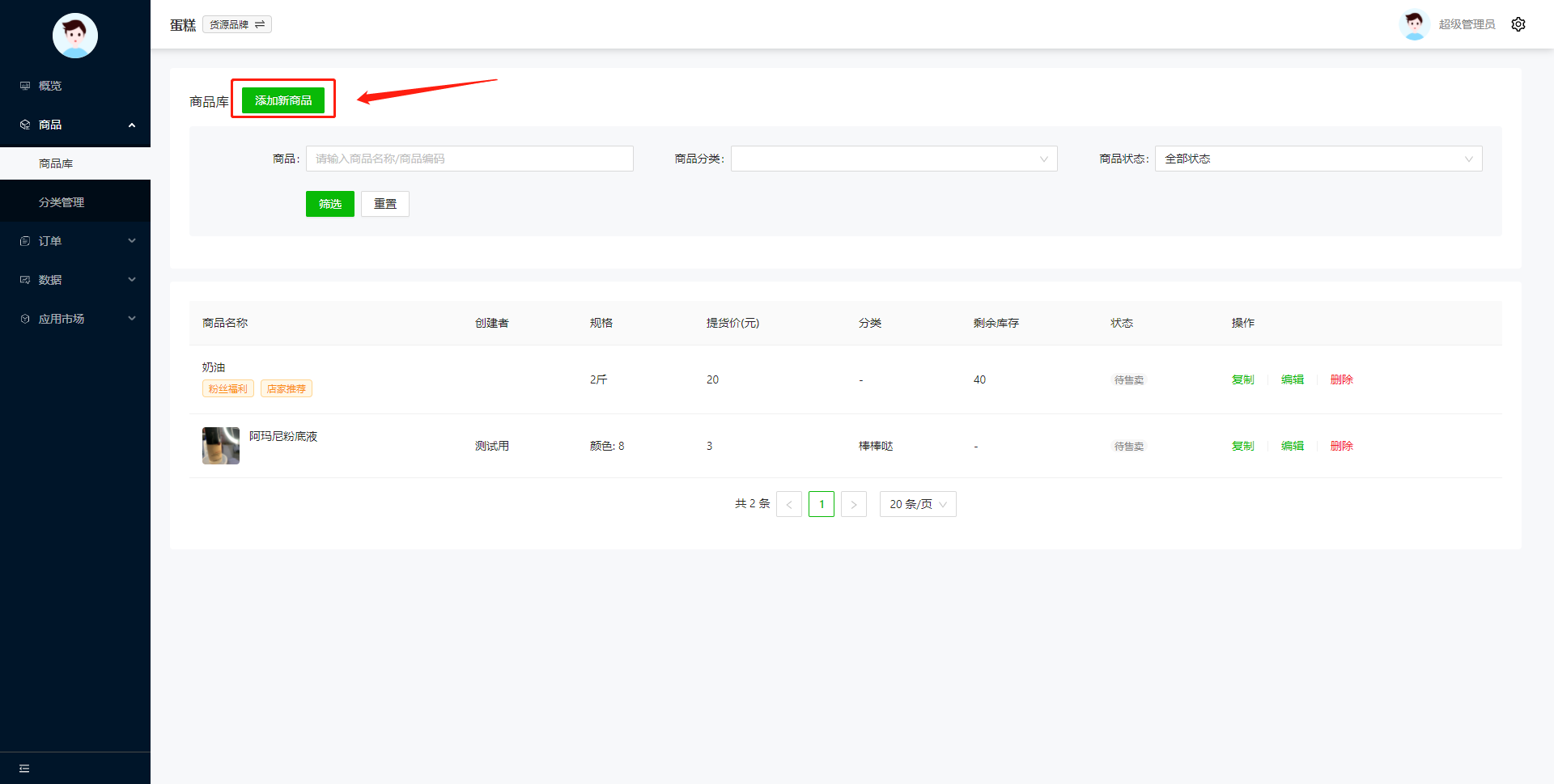Click the 筛选 filter button

pos(330,204)
